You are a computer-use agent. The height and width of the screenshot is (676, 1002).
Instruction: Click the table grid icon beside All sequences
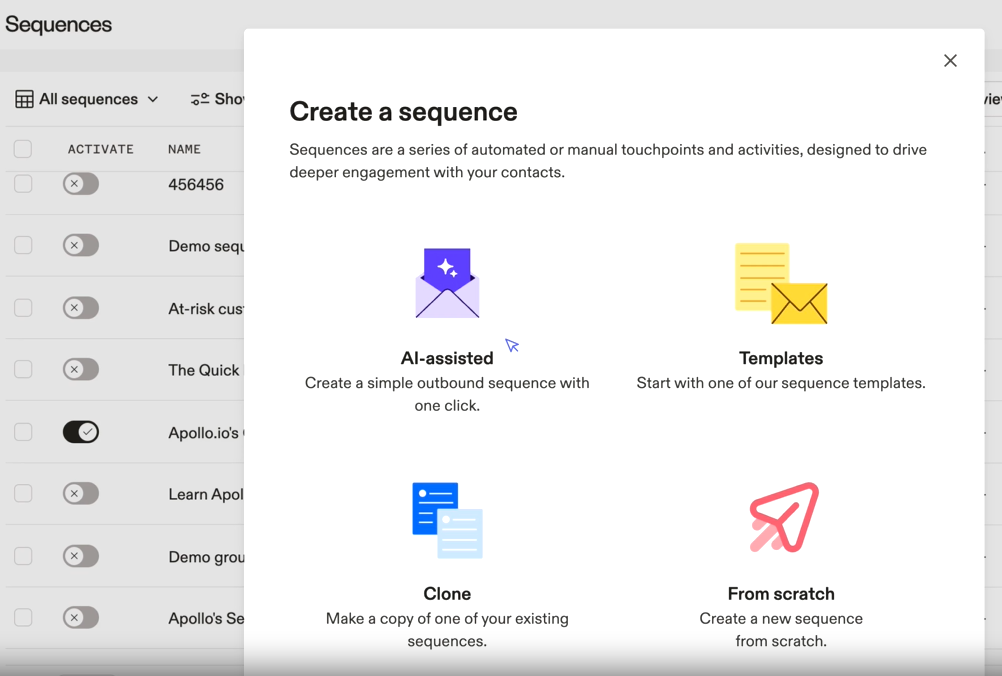tap(24, 100)
